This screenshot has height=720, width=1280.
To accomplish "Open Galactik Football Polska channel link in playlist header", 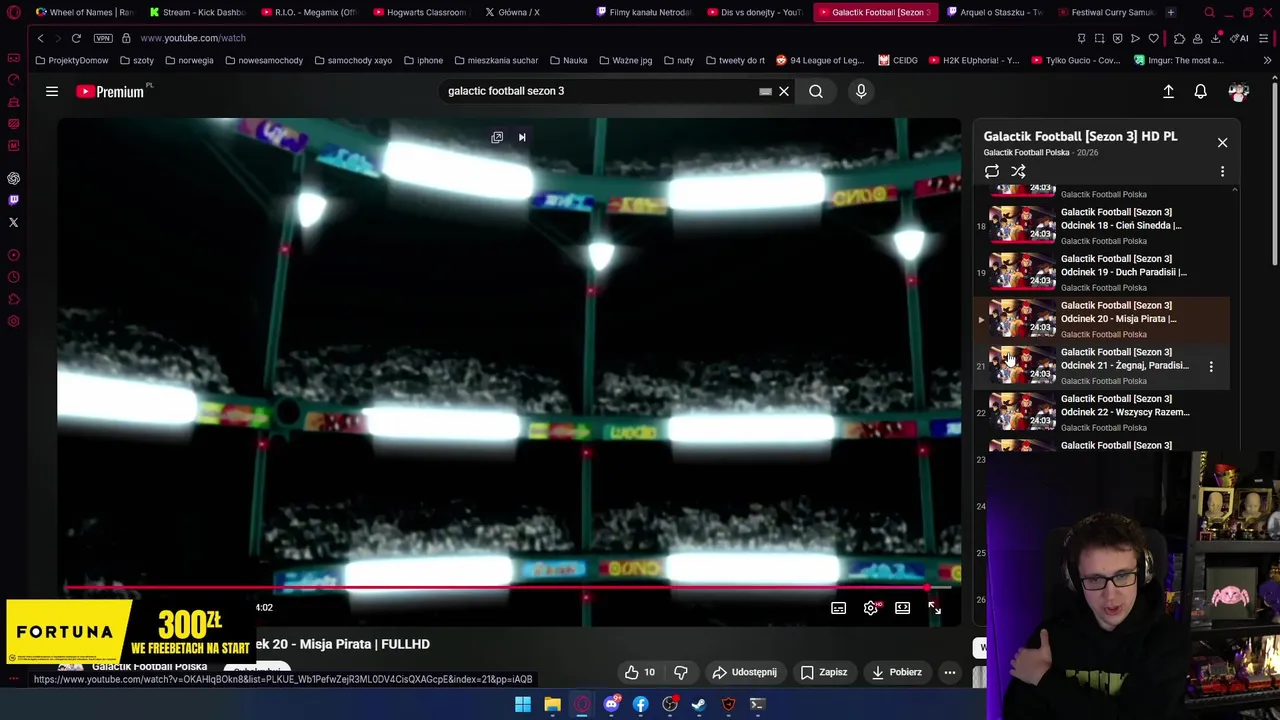I will click(x=1026, y=153).
